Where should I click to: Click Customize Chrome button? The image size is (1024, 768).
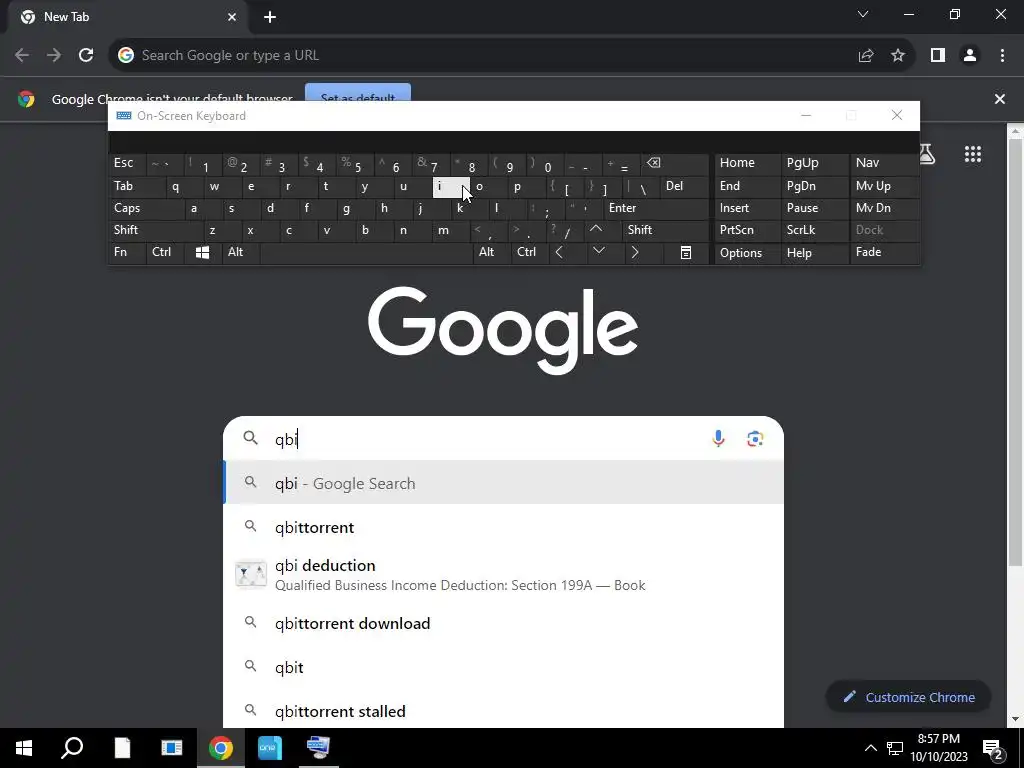[908, 697]
